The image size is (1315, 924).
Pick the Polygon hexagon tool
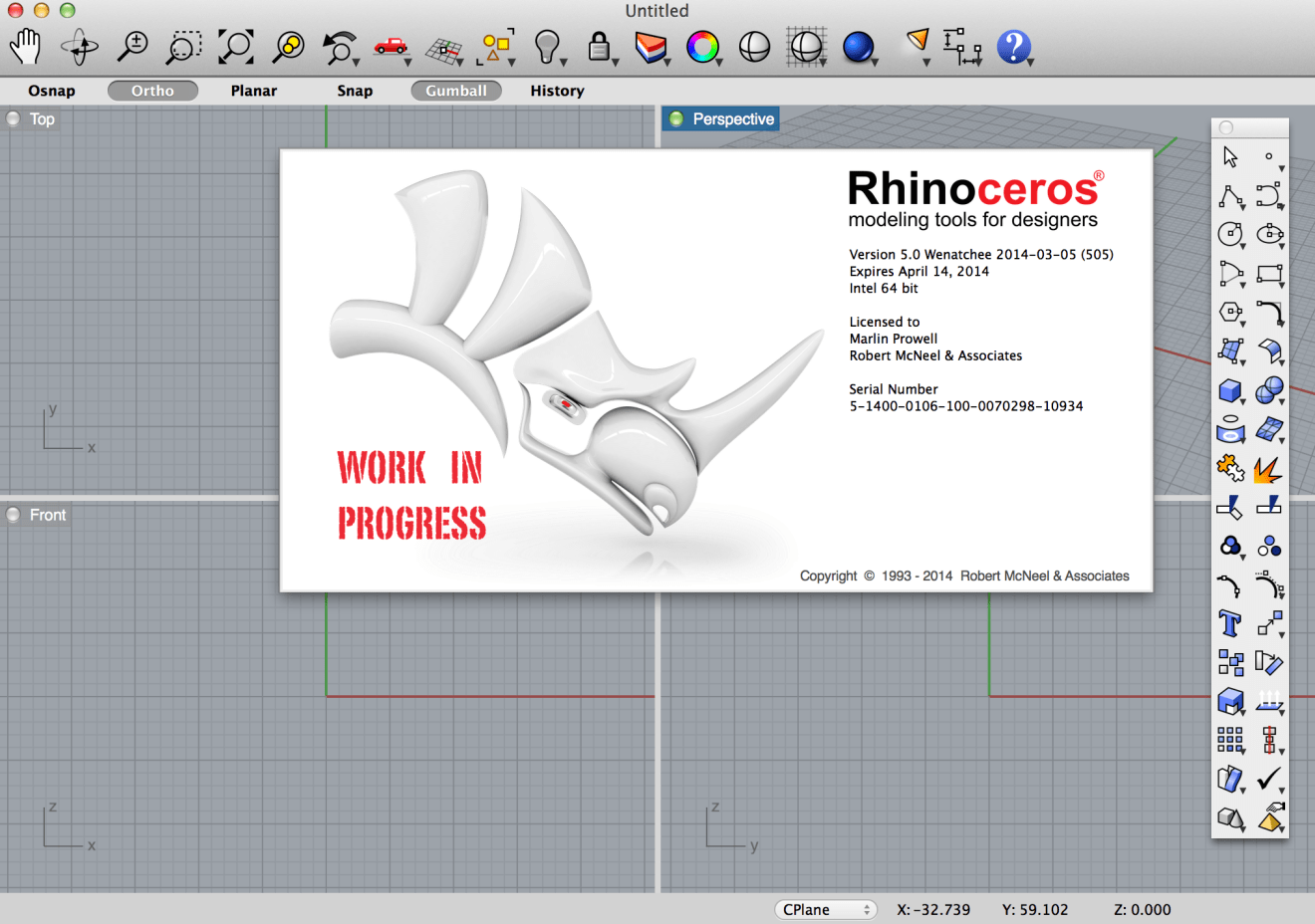click(x=1231, y=313)
